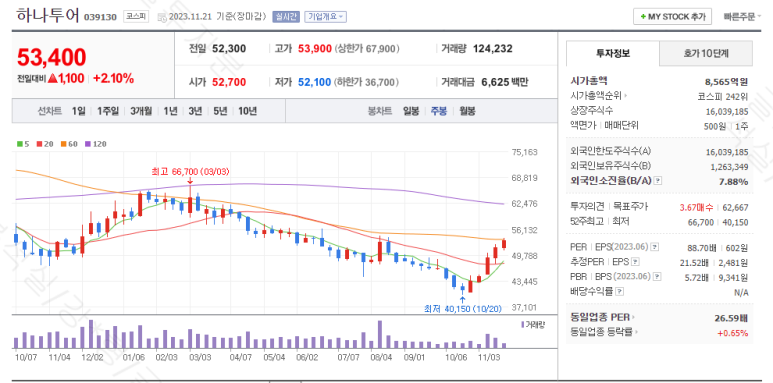Image resolution: width=773 pixels, height=383 pixels.
Task: Click the 외국인소진율 7.88% value
Action: coord(734,181)
